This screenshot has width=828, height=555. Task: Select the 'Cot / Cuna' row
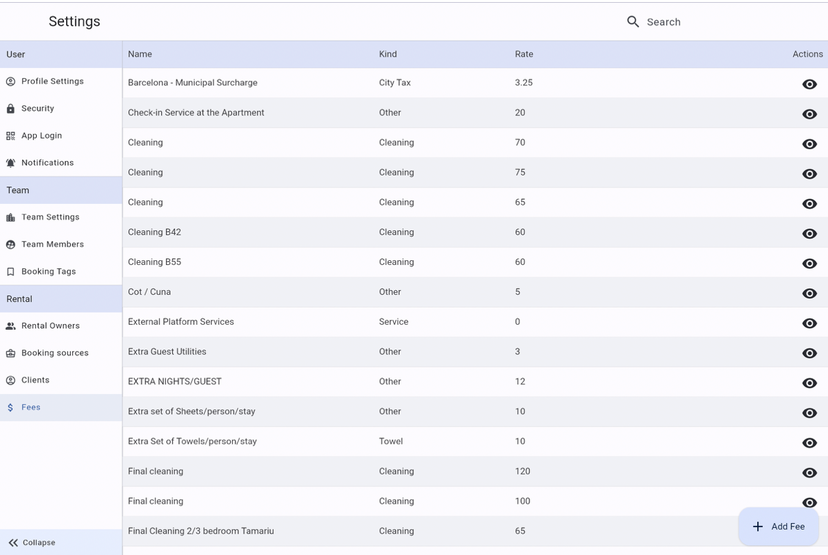(475, 292)
